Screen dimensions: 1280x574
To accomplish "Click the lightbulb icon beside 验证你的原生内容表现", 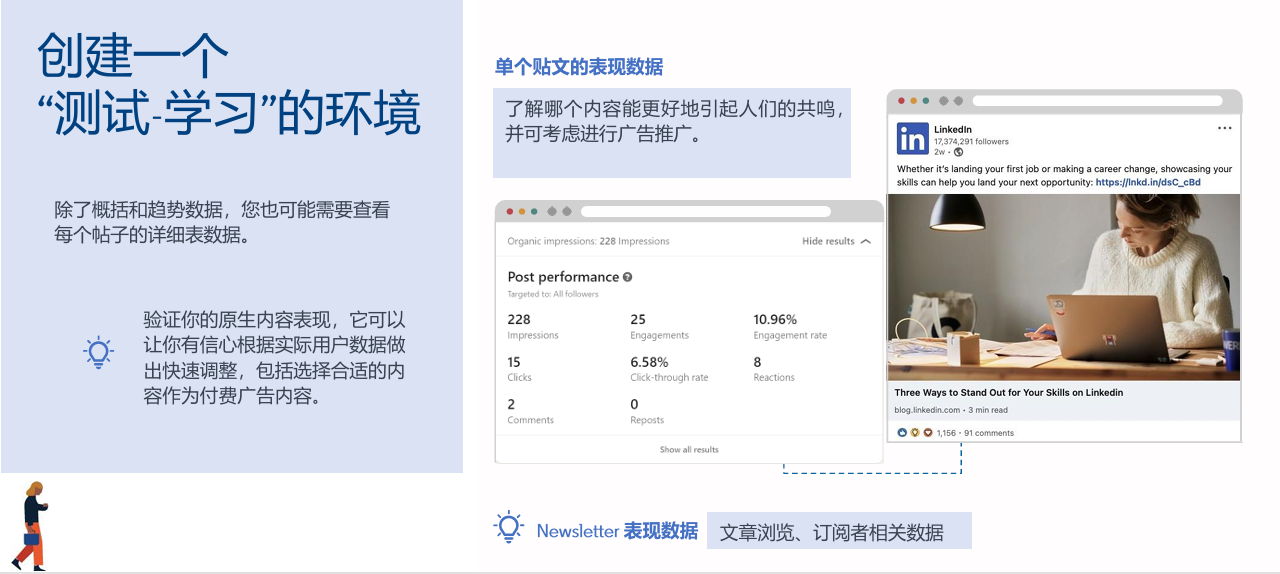I will pyautogui.click(x=98, y=352).
